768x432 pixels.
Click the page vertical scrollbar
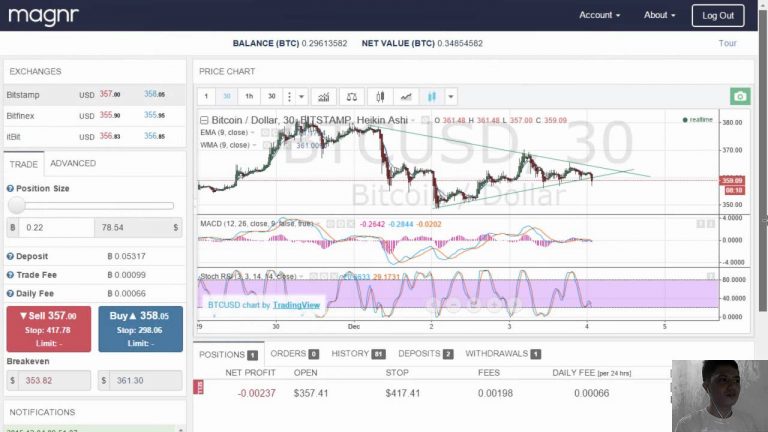[763, 162]
